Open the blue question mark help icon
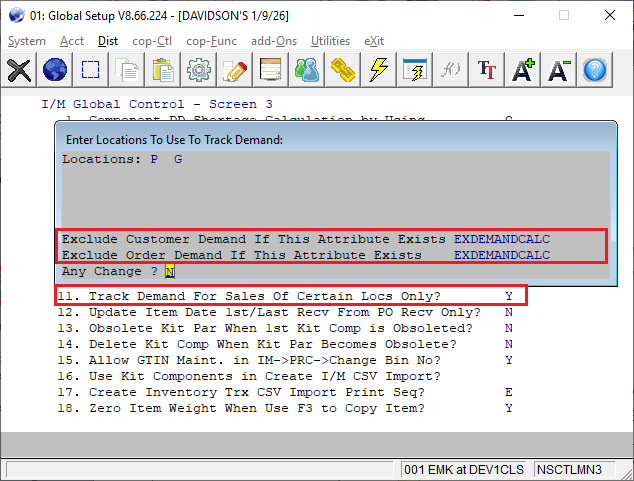Screen dimensions: 634x481 pyautogui.click(x=595, y=70)
